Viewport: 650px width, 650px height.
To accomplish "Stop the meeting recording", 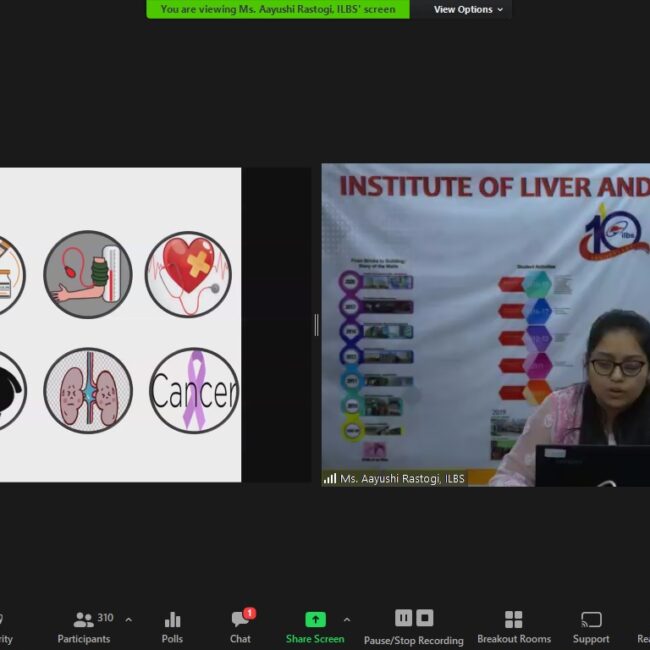I will 425,618.
